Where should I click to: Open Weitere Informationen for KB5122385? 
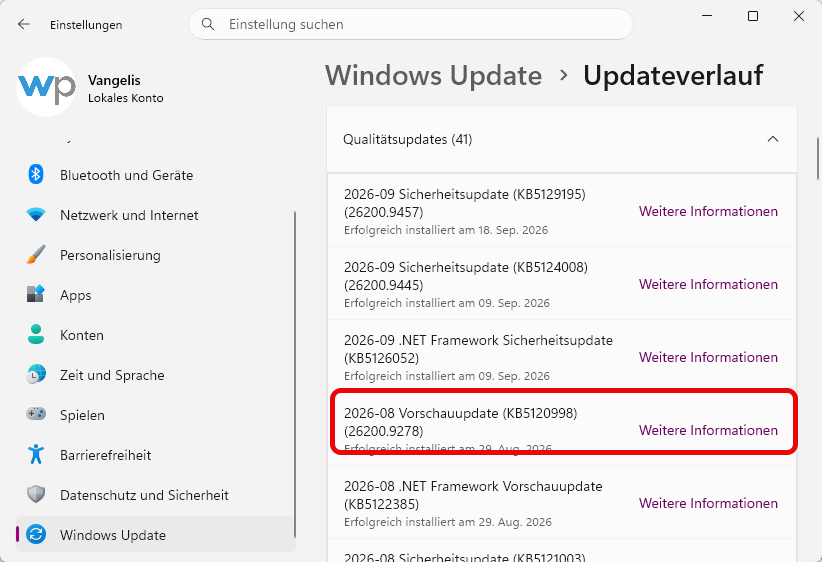click(x=708, y=503)
